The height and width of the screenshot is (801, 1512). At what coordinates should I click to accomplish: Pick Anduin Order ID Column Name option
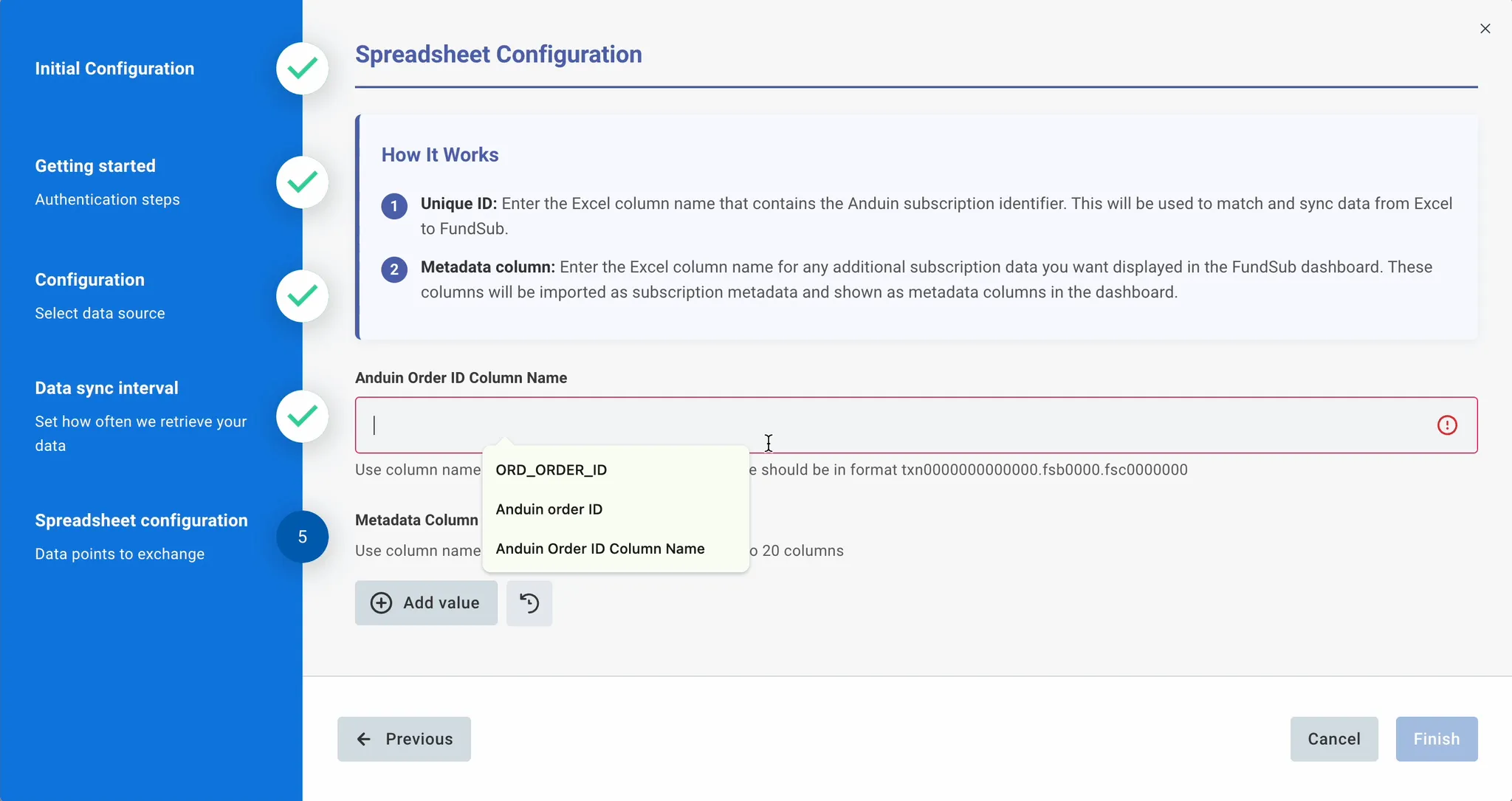point(599,549)
